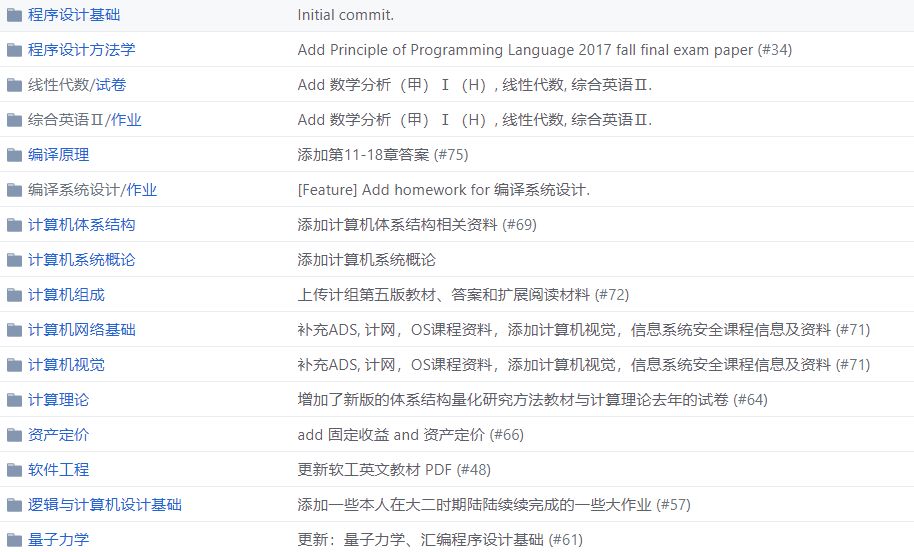Open the 计算机系统概论 folder
The width and height of the screenshot is (914, 552).
click(81, 260)
